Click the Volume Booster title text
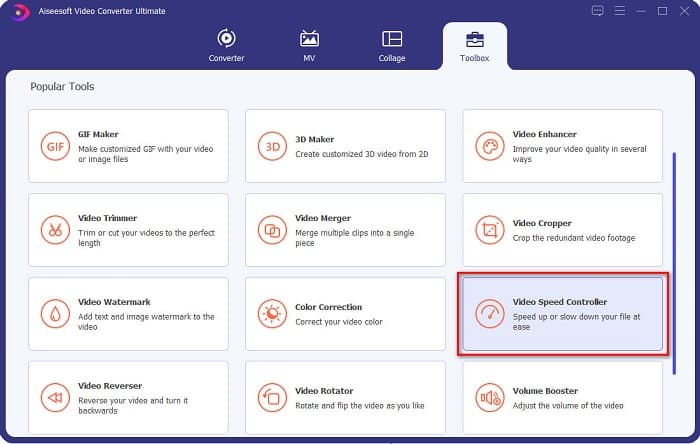Image resolution: width=700 pixels, height=444 pixels. pos(545,391)
